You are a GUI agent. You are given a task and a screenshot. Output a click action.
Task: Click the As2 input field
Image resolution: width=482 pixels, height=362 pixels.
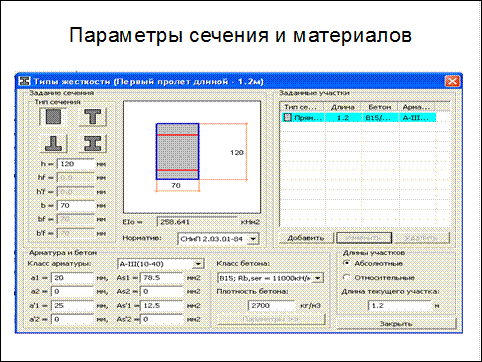point(162,291)
